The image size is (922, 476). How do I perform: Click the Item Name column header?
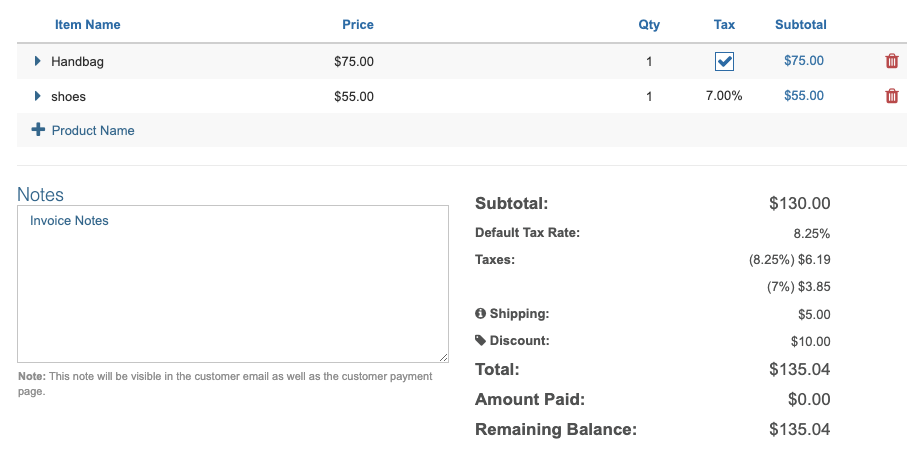click(x=88, y=24)
